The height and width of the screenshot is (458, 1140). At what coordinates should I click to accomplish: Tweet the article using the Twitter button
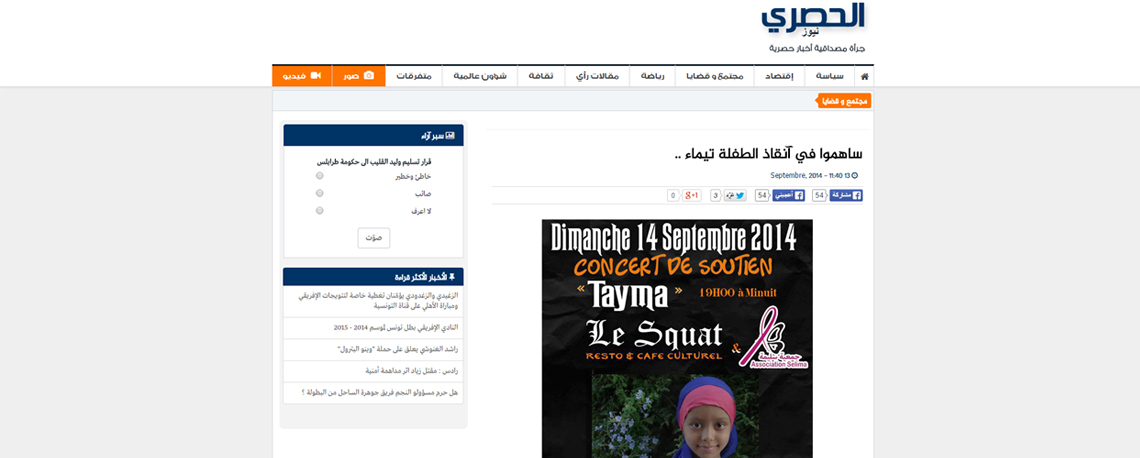[735, 196]
